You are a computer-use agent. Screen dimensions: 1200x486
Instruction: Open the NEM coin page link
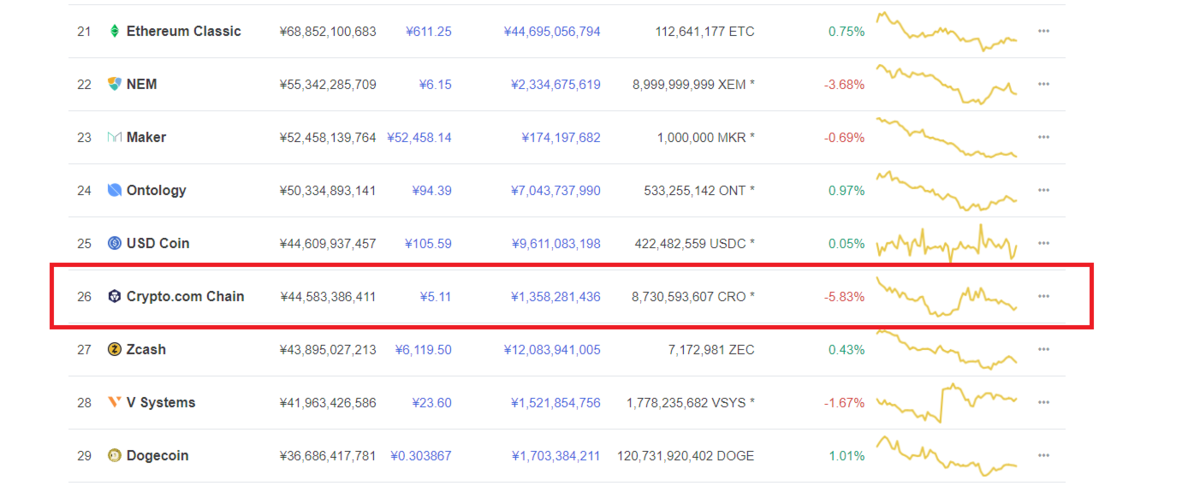tap(141, 84)
